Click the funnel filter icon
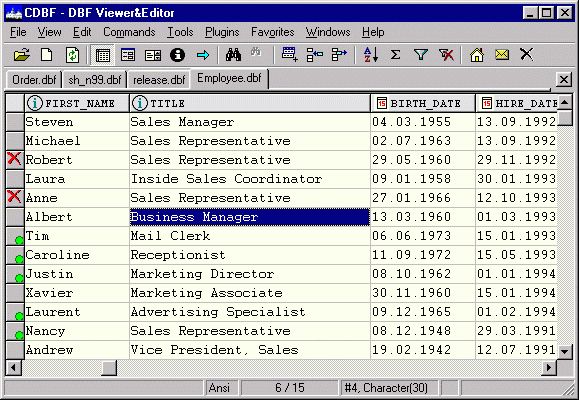 tap(421, 55)
